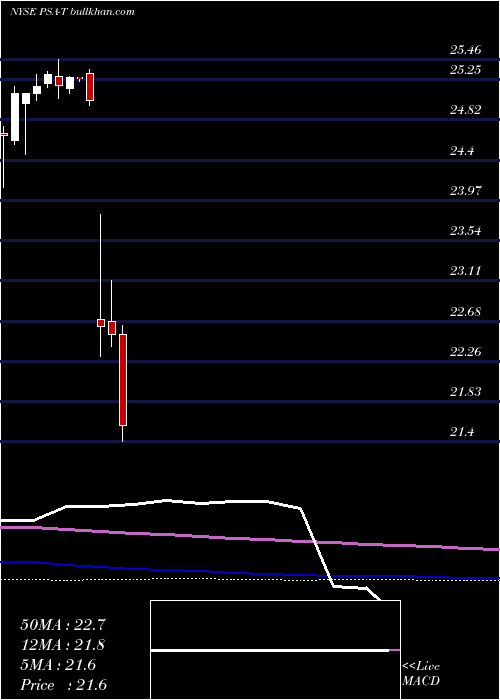Click the NYSE PSA-T bullkhan.com title text

[x=72, y=12]
